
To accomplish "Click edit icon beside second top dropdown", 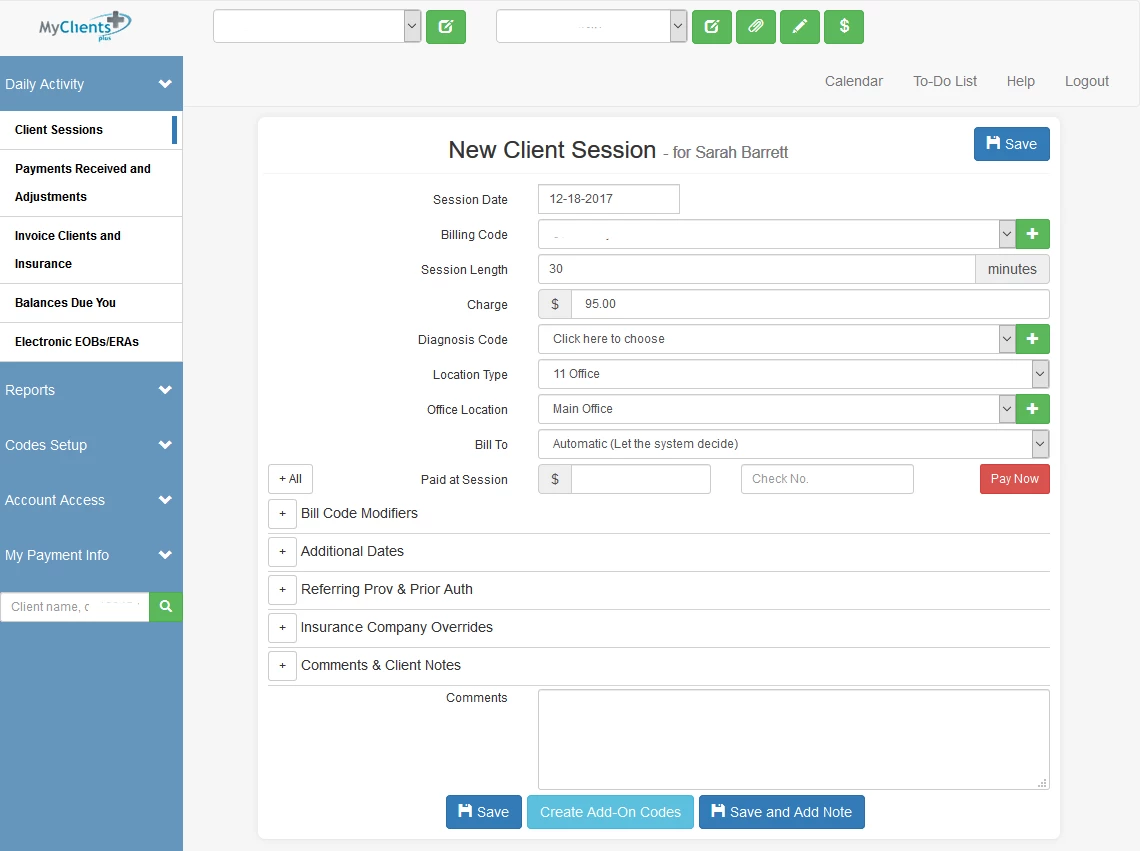I will [712, 27].
